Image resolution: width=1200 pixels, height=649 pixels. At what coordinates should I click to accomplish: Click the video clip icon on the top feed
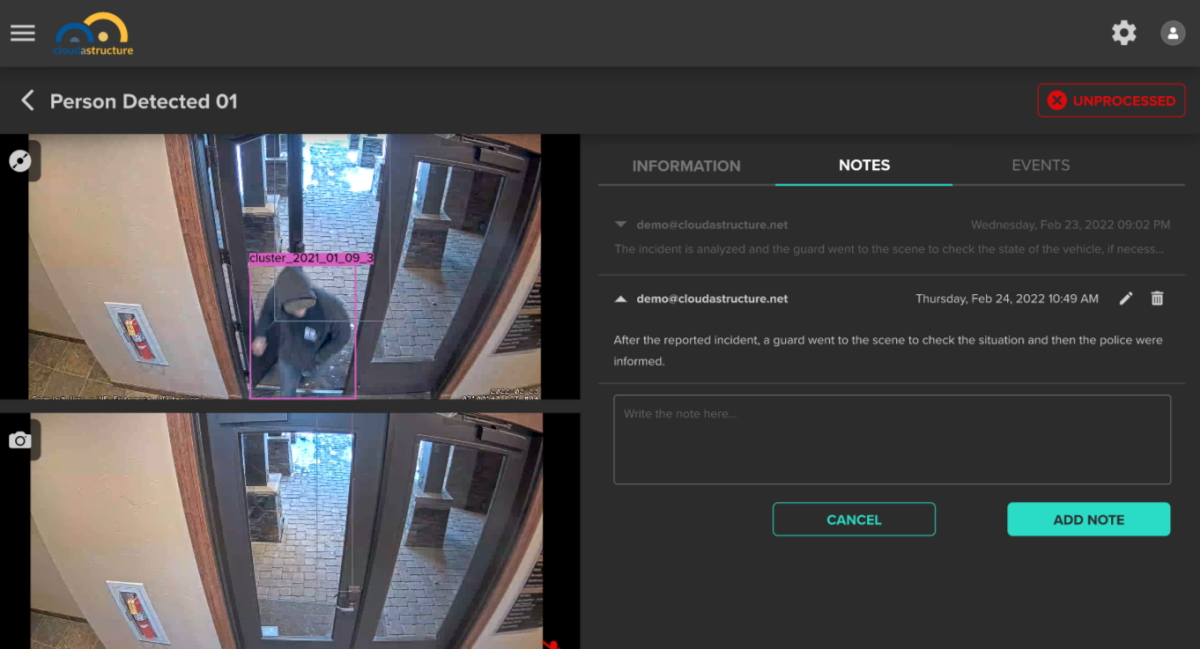[x=20, y=160]
